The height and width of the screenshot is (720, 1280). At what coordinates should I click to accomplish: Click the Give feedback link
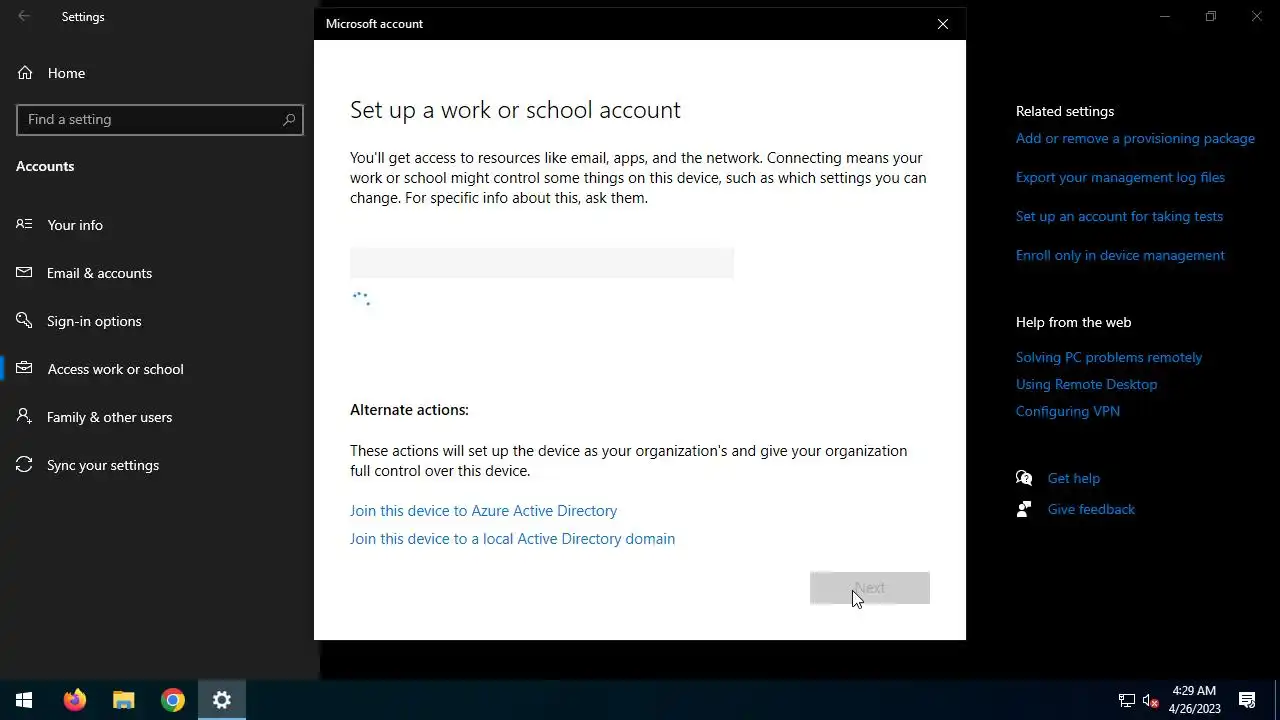[1091, 509]
